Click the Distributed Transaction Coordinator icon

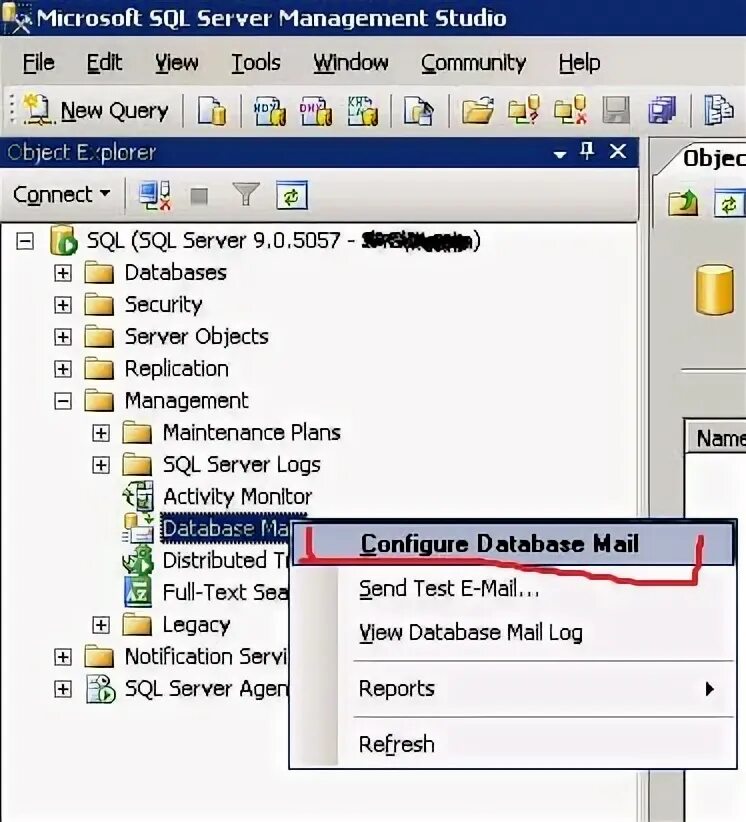click(x=138, y=560)
